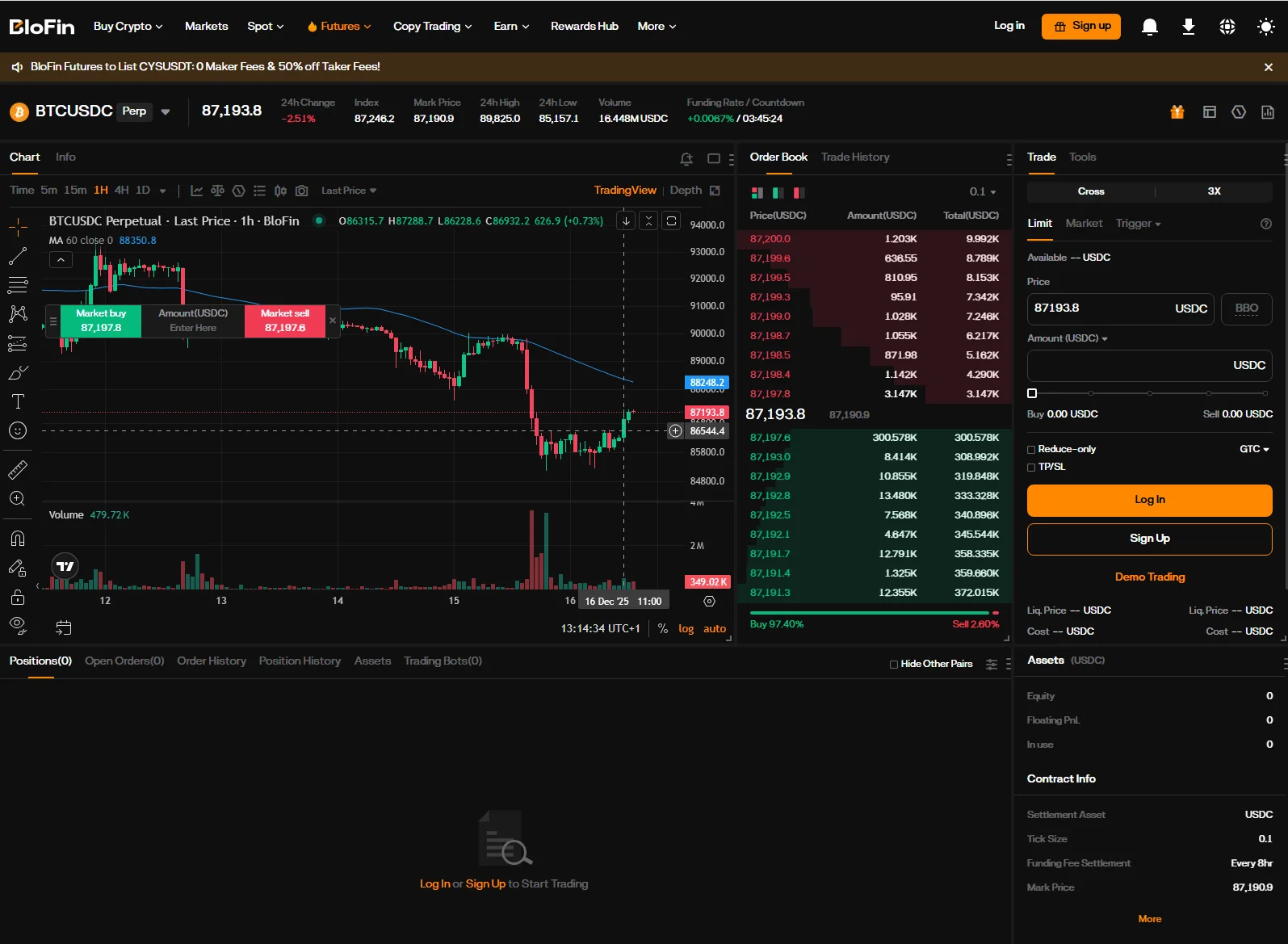The width and height of the screenshot is (1288, 944).
Task: Open the rewards gift box icon
Action: [1177, 112]
